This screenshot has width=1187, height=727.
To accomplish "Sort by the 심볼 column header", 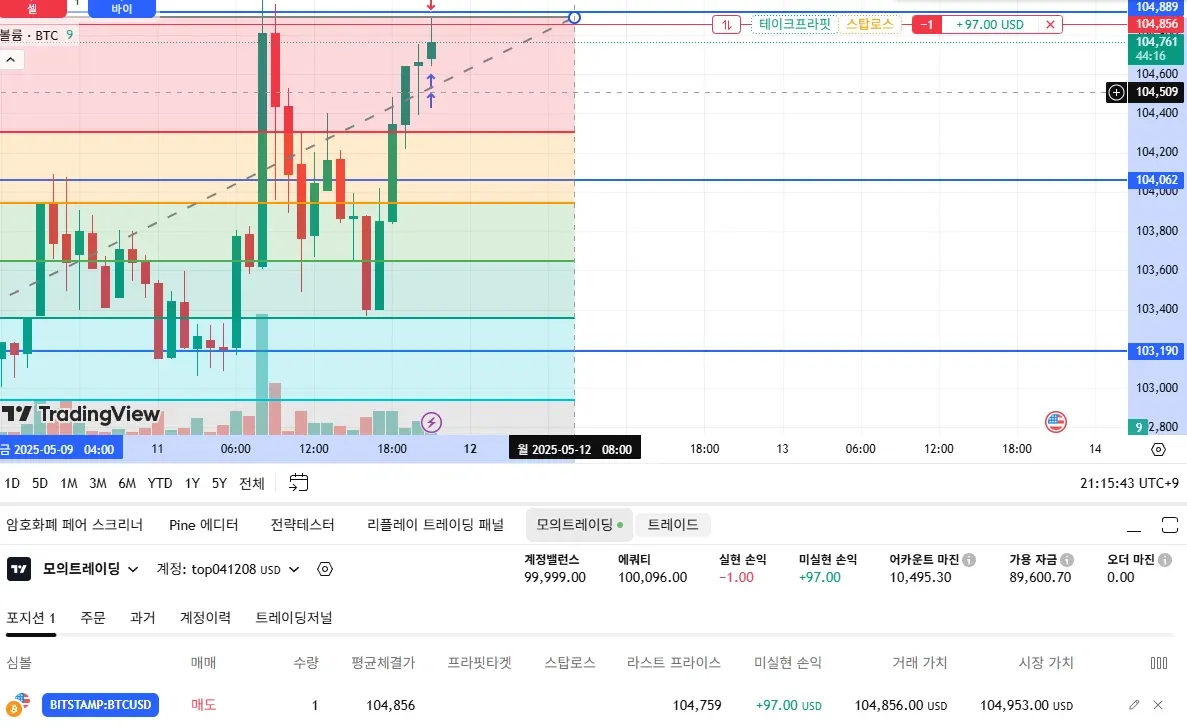I will pyautogui.click(x=20, y=663).
